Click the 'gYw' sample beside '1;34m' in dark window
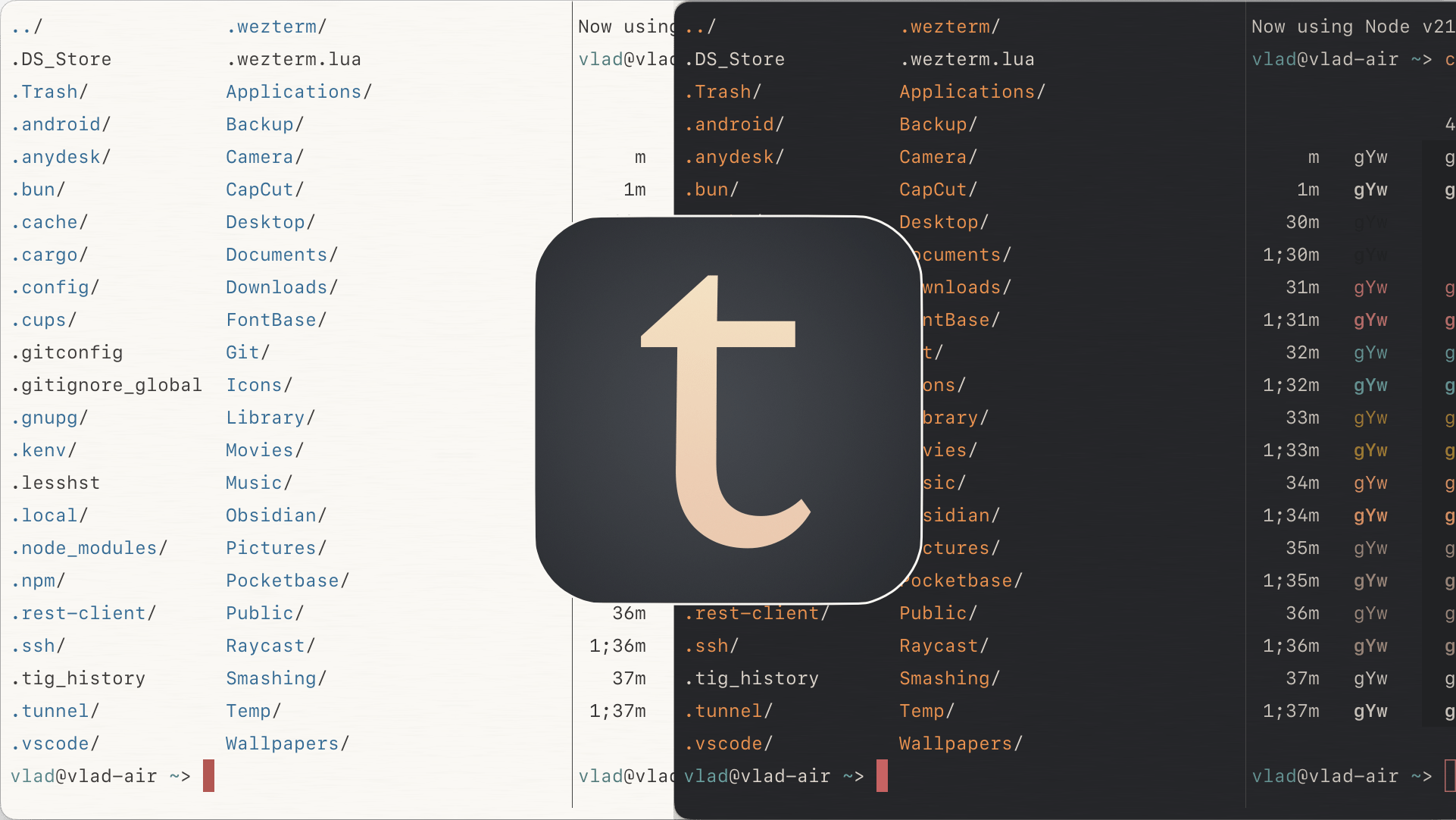The image size is (1456, 820). tap(1371, 515)
